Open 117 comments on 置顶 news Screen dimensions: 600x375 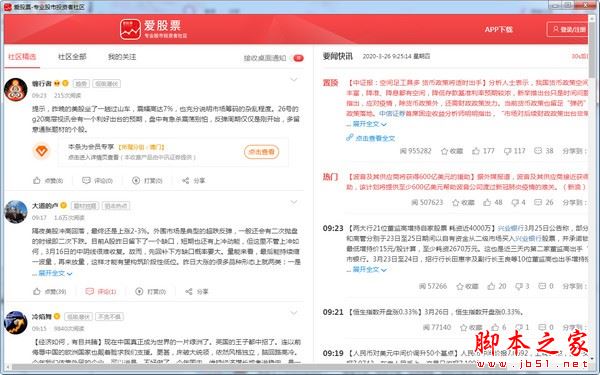515,151
